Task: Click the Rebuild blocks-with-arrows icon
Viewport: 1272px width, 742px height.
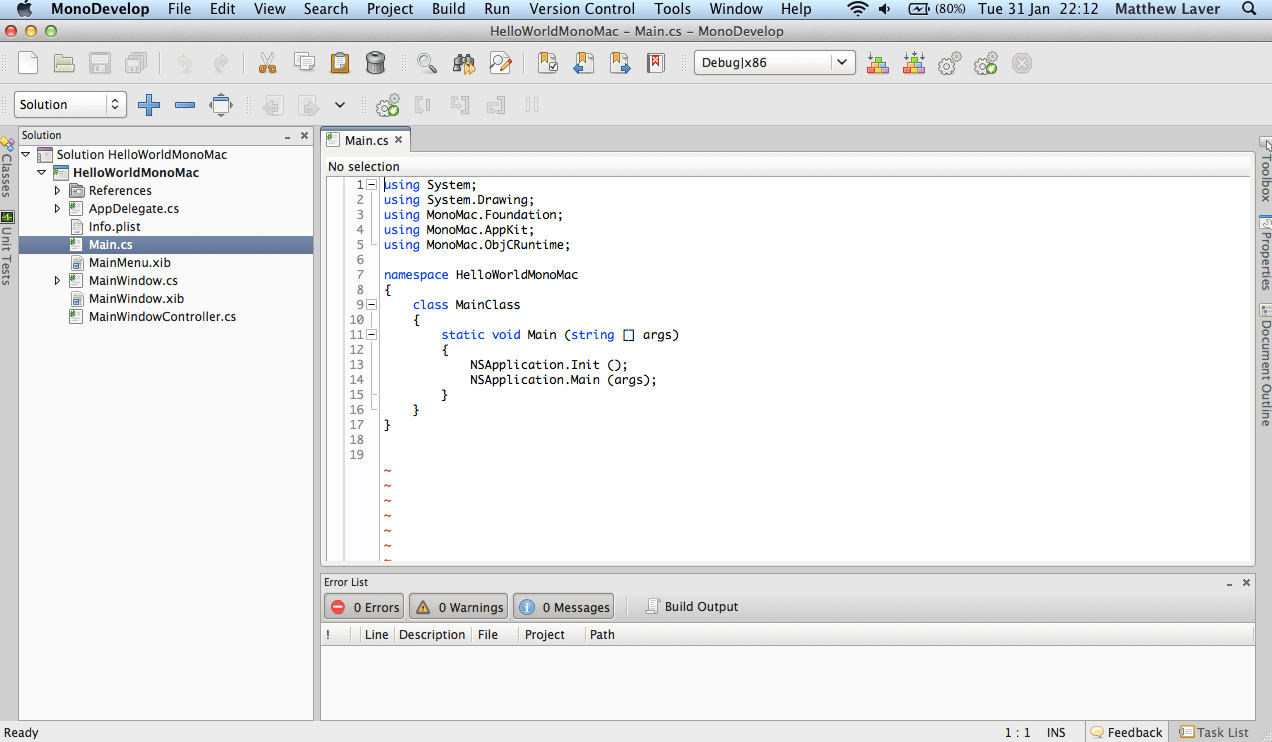Action: coord(914,63)
